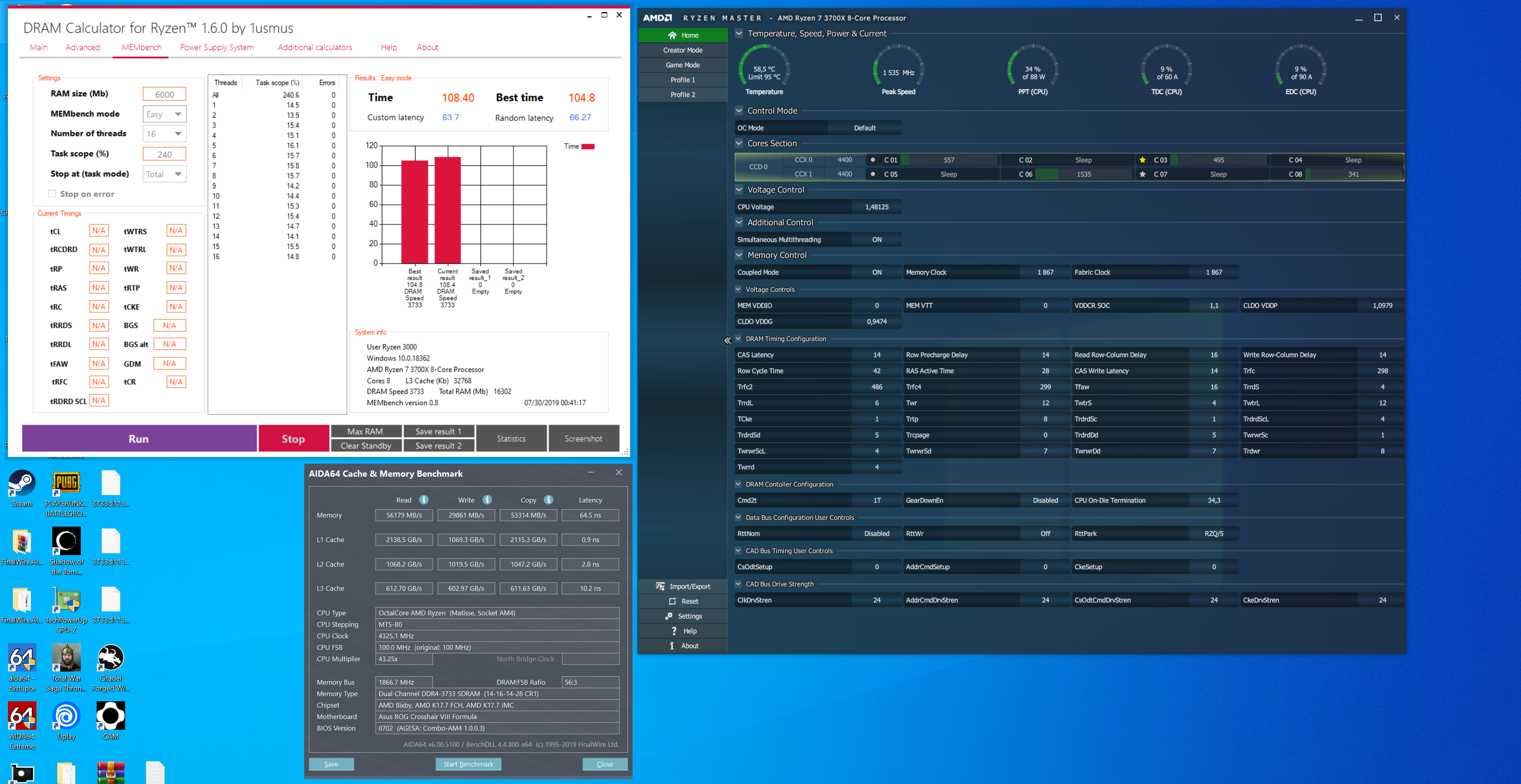Click the Copy info icon in AIDA64

coord(548,499)
